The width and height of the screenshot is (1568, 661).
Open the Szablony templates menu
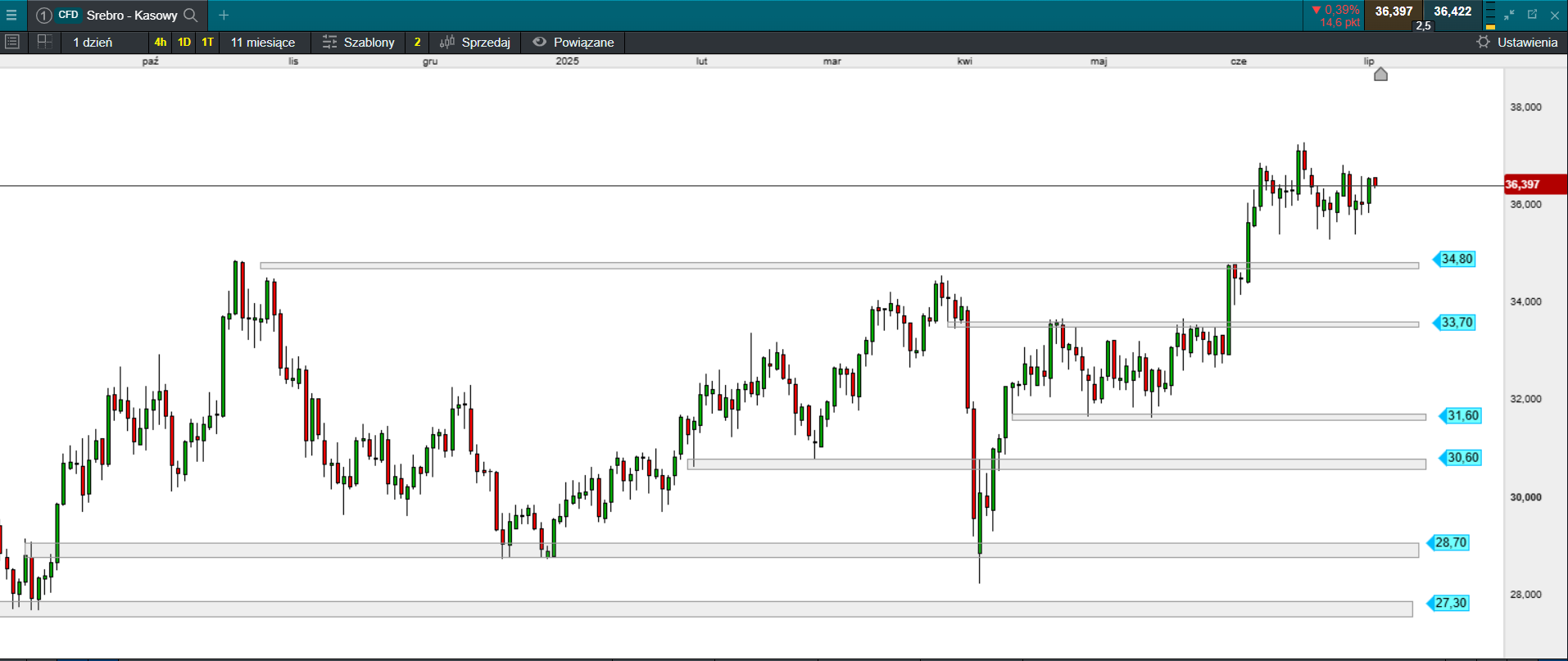click(x=359, y=43)
